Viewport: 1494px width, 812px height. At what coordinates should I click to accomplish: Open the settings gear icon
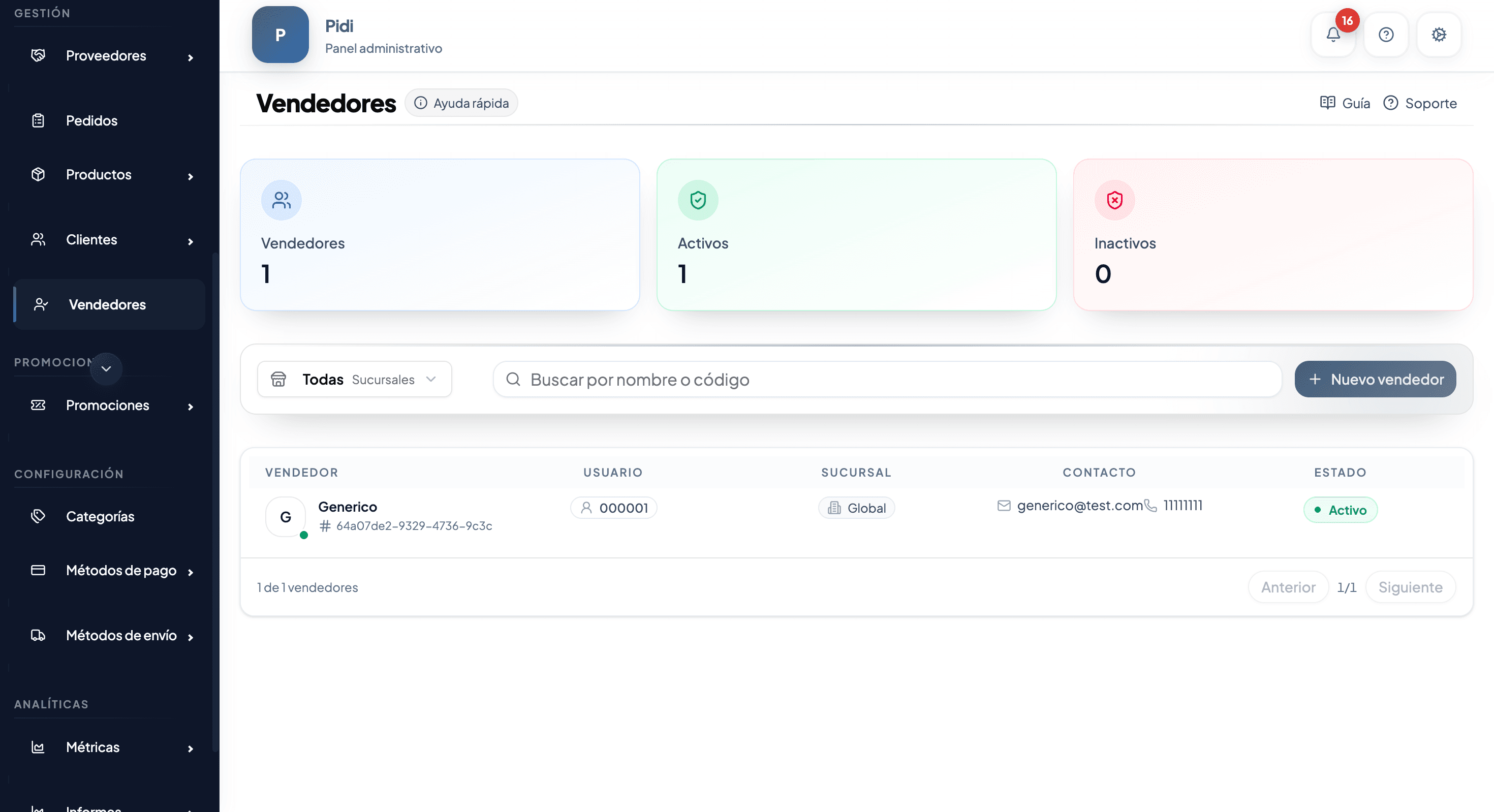[1438, 35]
